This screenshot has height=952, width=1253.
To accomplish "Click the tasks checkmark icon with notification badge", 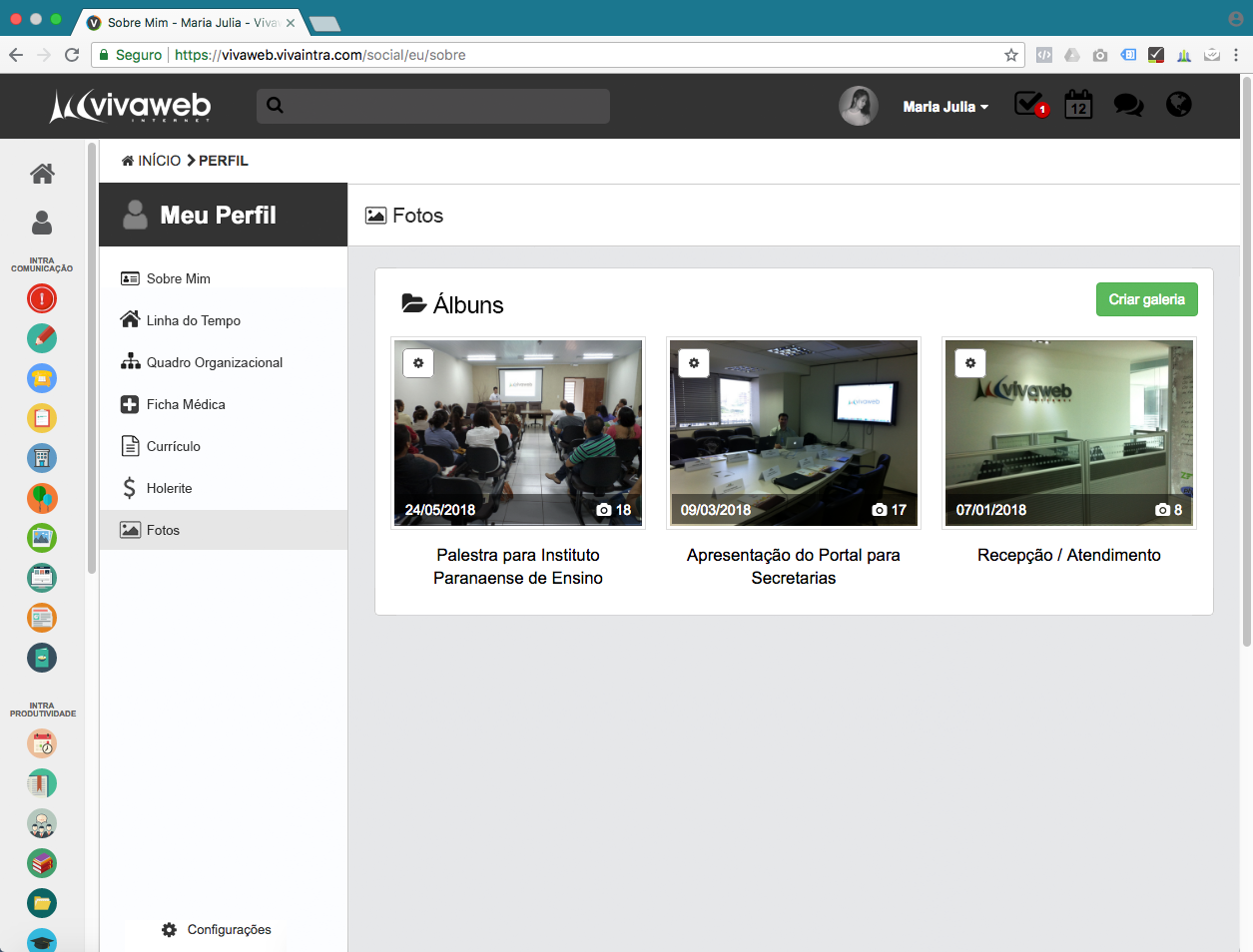I will 1029,105.
